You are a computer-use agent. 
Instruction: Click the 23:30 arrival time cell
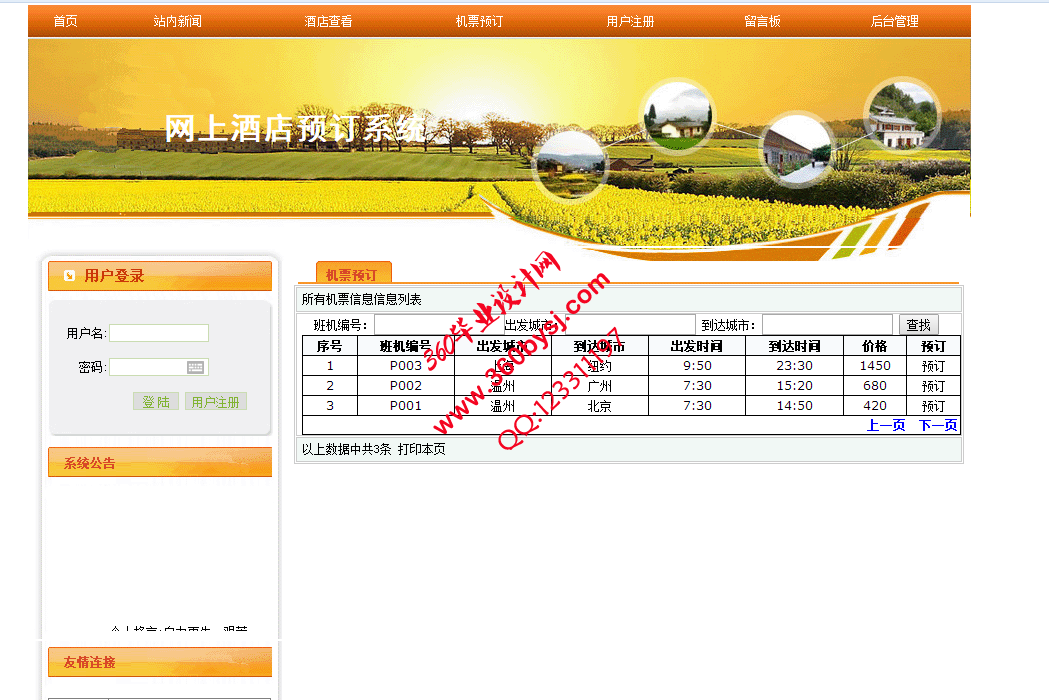tap(794, 366)
